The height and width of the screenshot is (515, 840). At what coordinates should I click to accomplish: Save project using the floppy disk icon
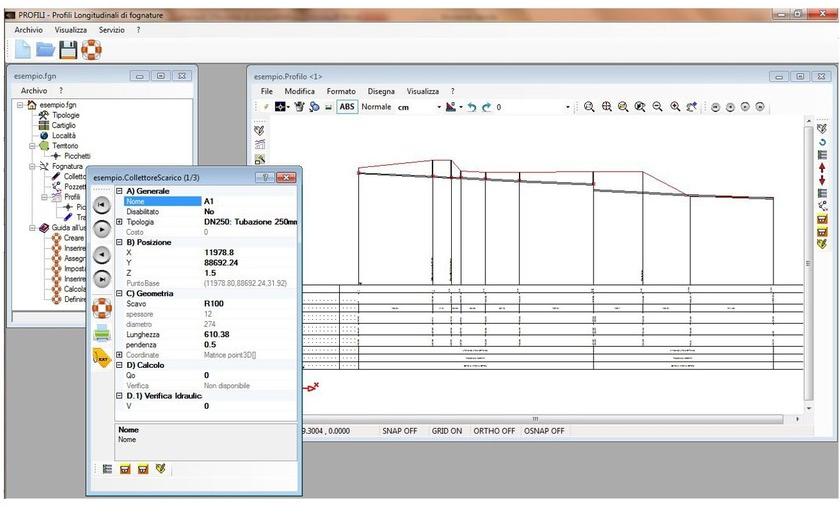(x=68, y=49)
